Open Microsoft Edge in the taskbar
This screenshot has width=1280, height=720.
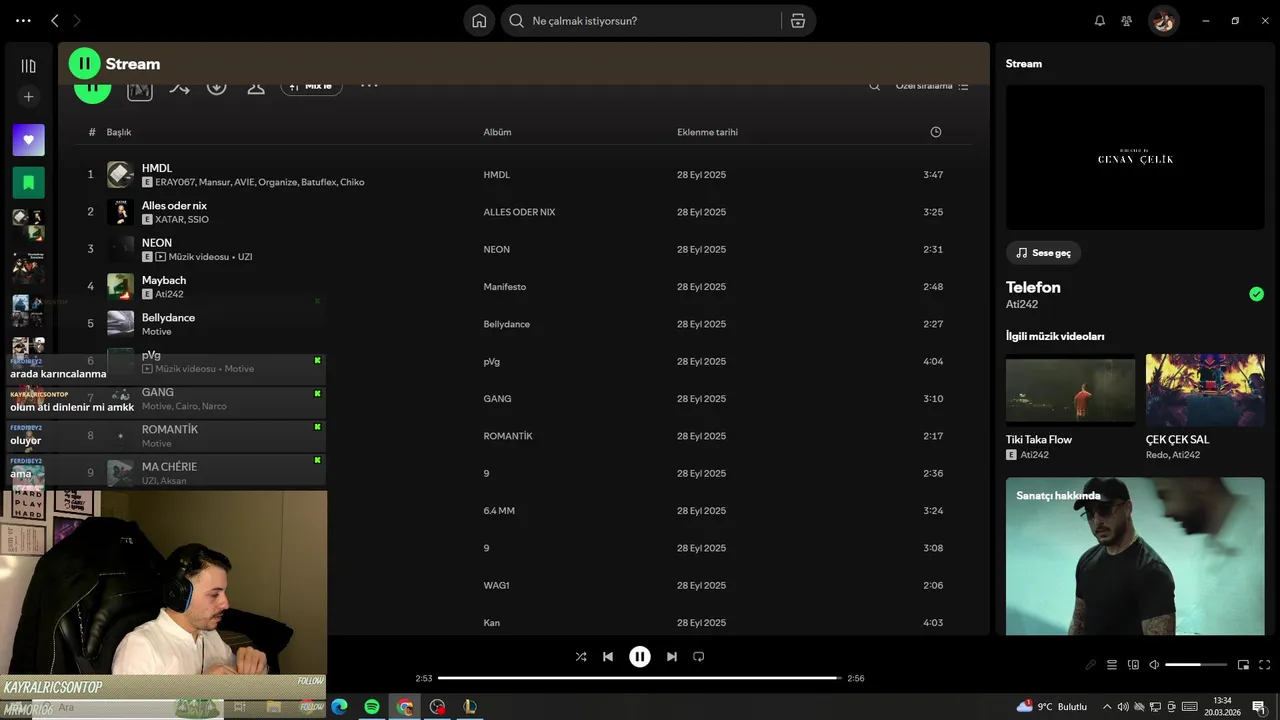(x=339, y=707)
